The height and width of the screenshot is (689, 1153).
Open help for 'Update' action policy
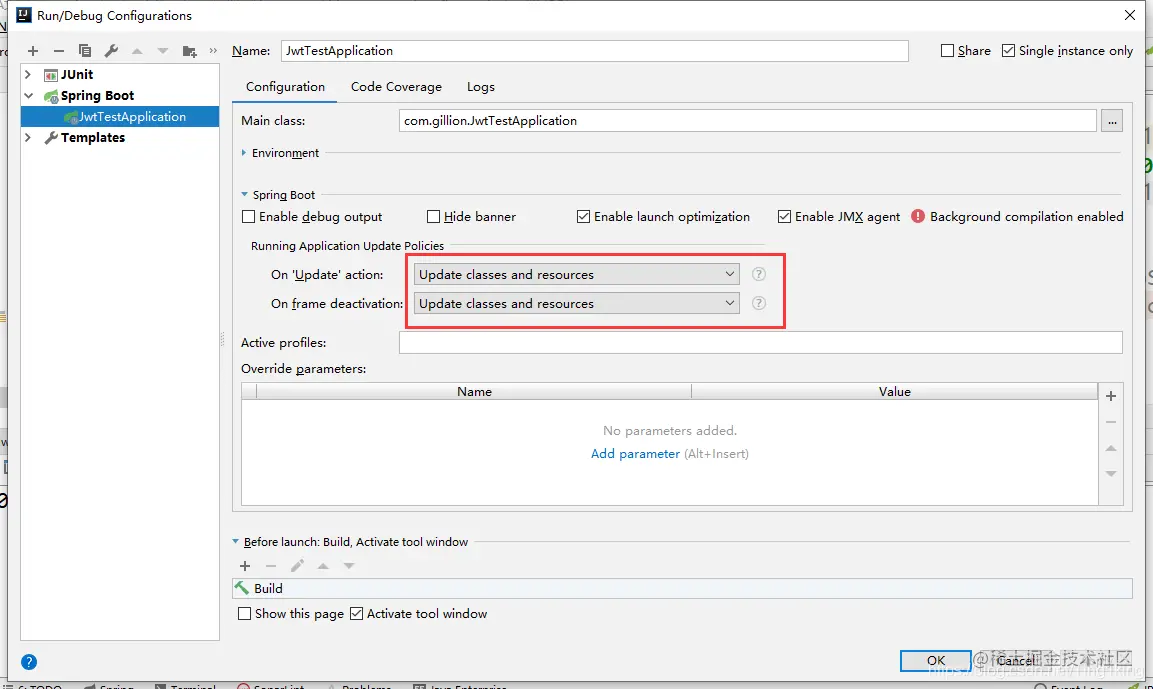pyautogui.click(x=759, y=274)
